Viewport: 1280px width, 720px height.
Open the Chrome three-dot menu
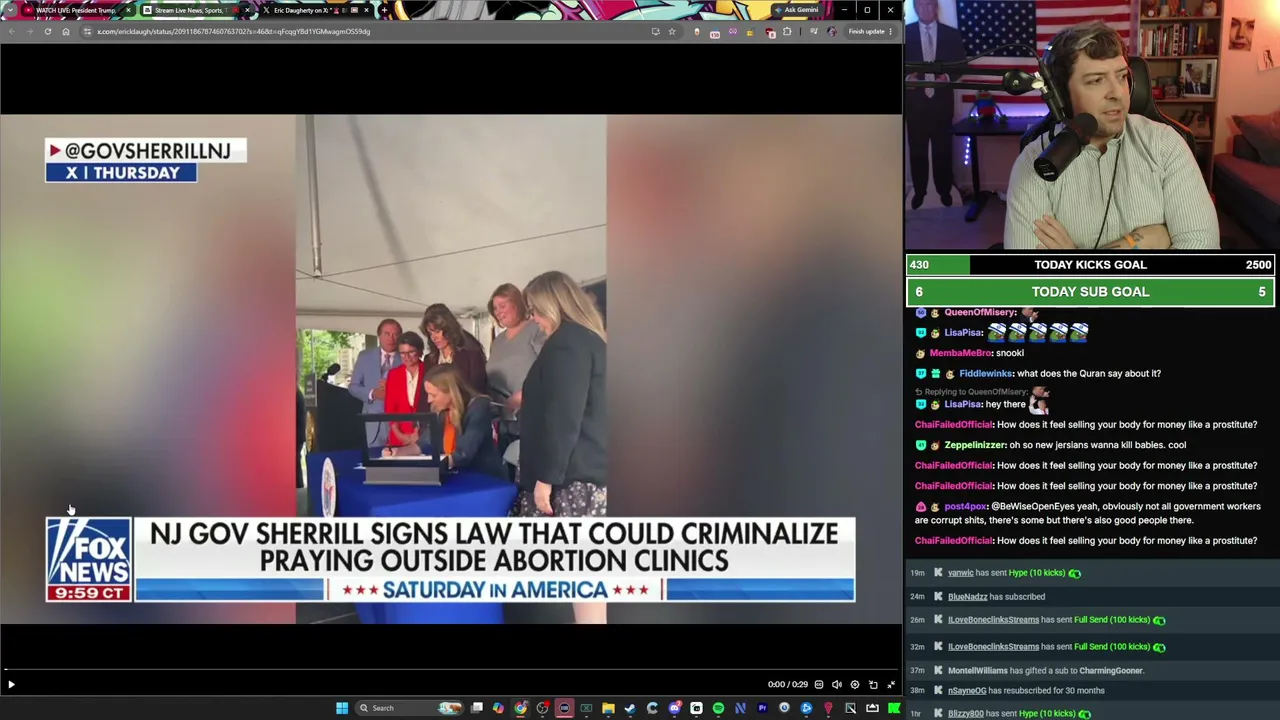(891, 31)
